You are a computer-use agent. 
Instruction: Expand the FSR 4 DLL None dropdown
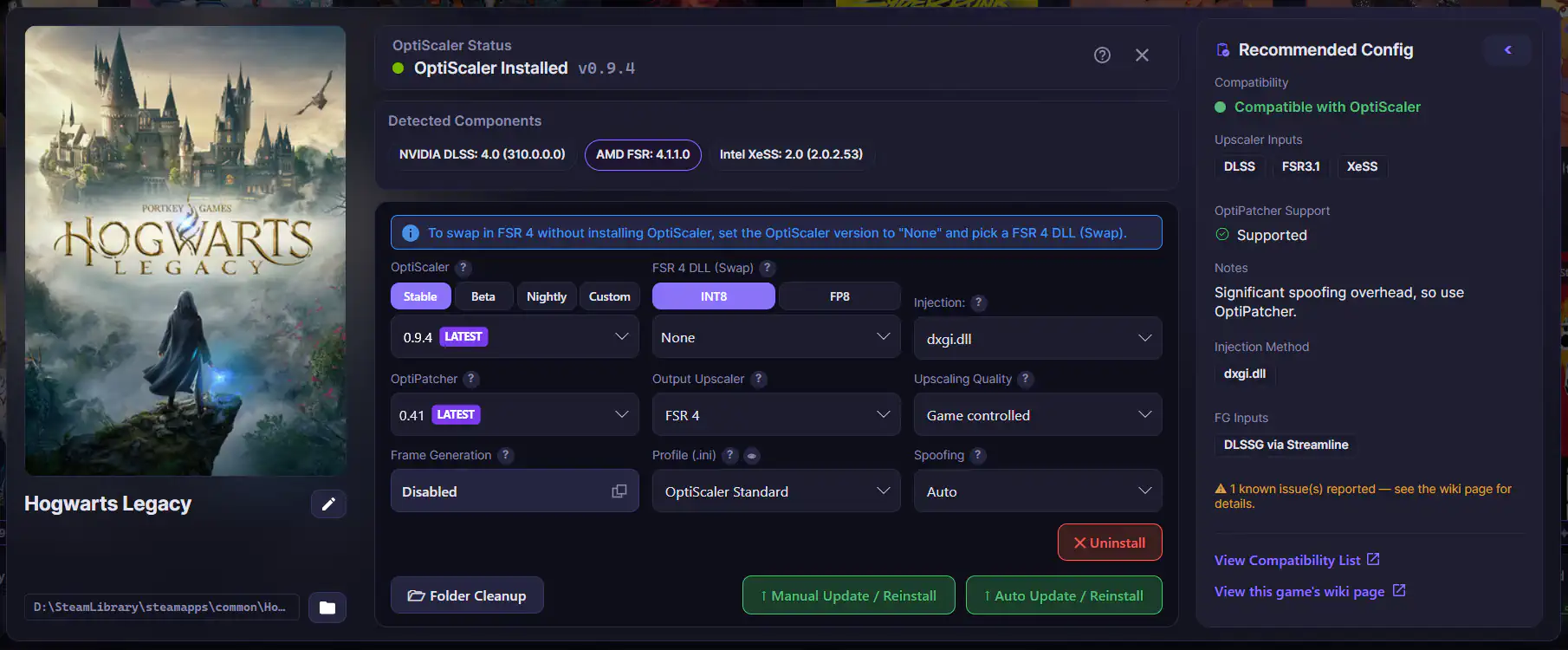776,337
